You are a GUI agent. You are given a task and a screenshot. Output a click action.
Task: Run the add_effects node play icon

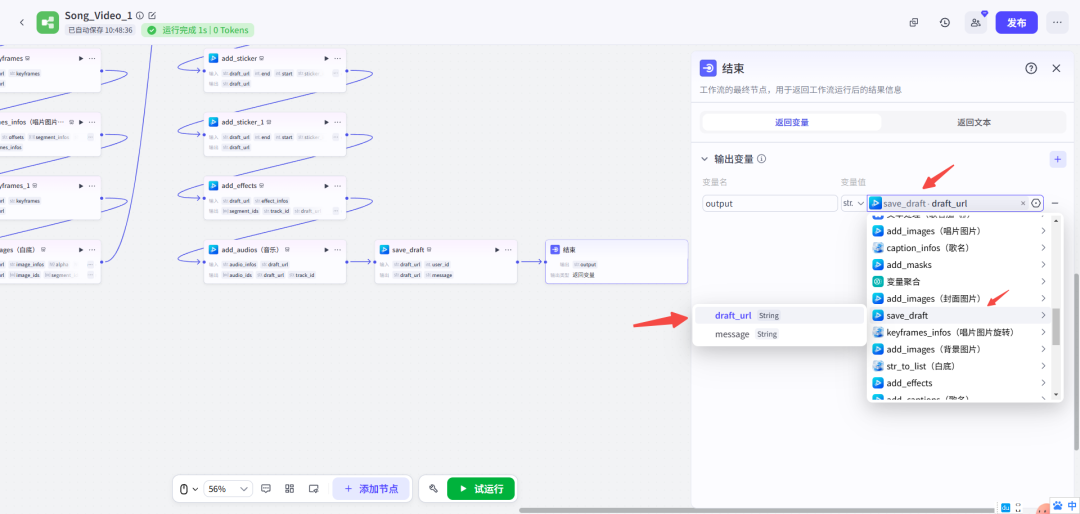click(x=326, y=186)
